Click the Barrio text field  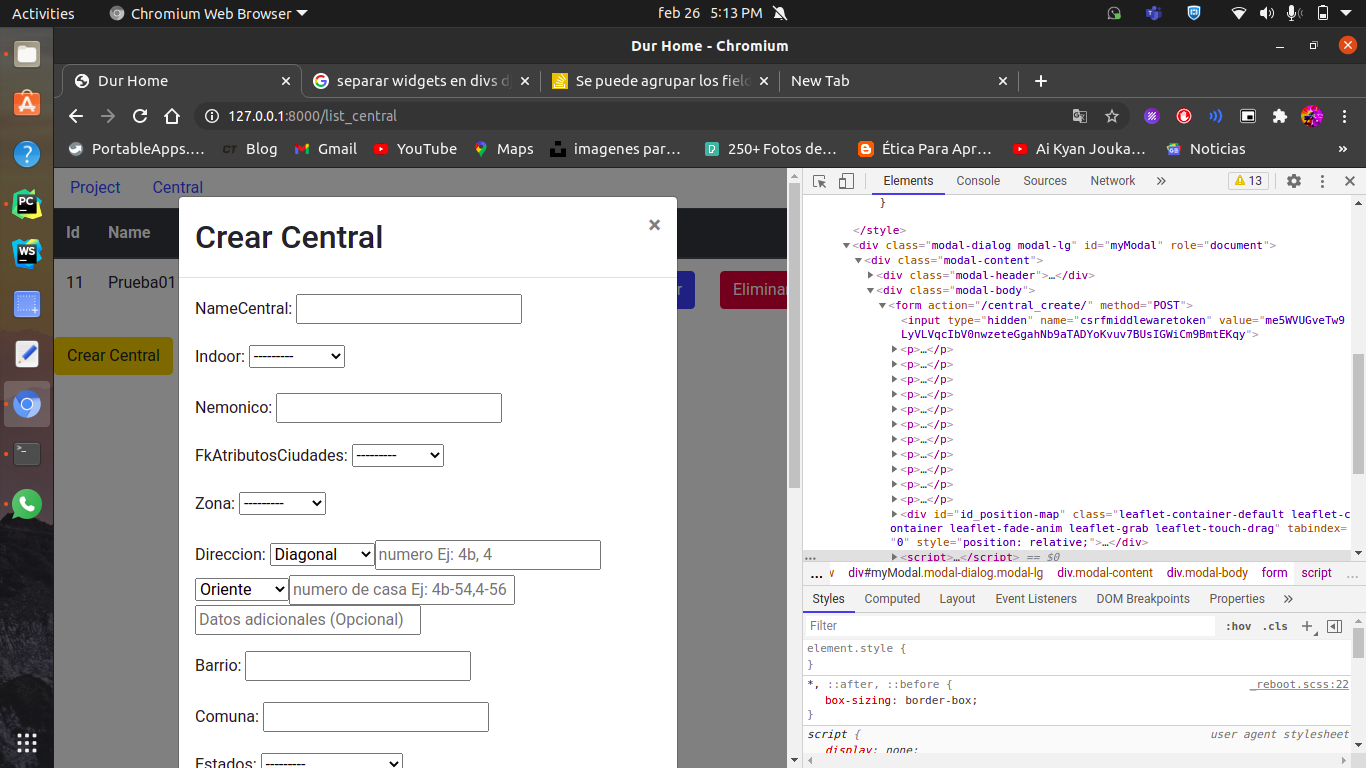click(358, 666)
